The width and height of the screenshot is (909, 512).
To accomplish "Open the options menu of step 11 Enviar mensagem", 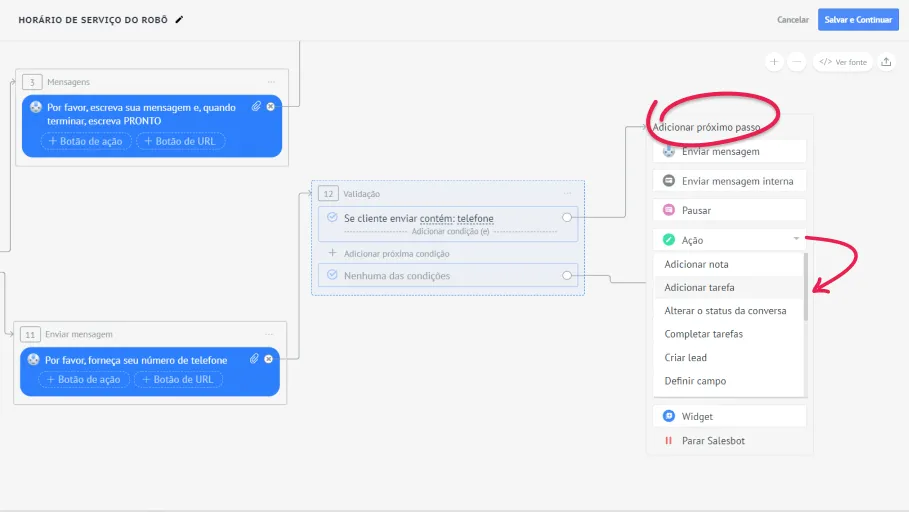I will (269, 334).
